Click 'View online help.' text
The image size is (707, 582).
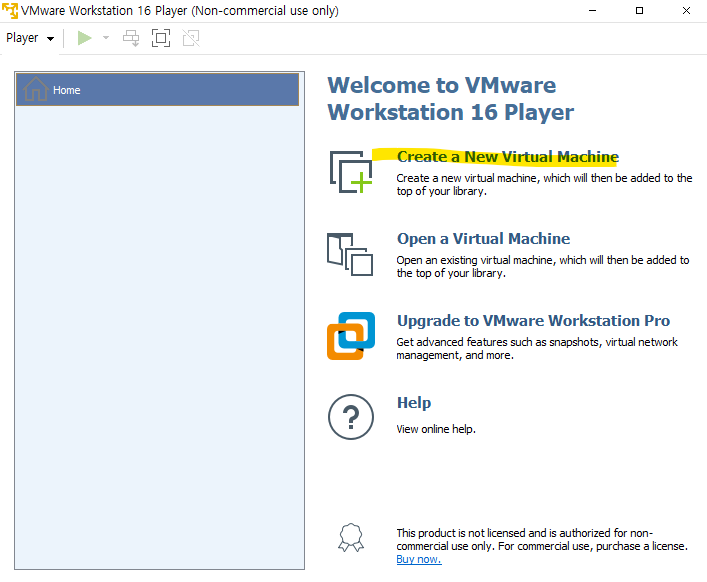pyautogui.click(x=436, y=429)
